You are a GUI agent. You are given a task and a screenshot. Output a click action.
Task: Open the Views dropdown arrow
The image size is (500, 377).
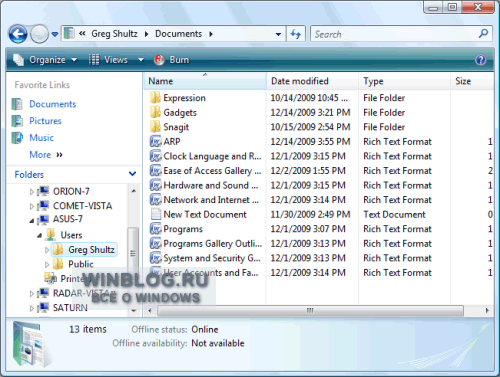pyautogui.click(x=141, y=60)
